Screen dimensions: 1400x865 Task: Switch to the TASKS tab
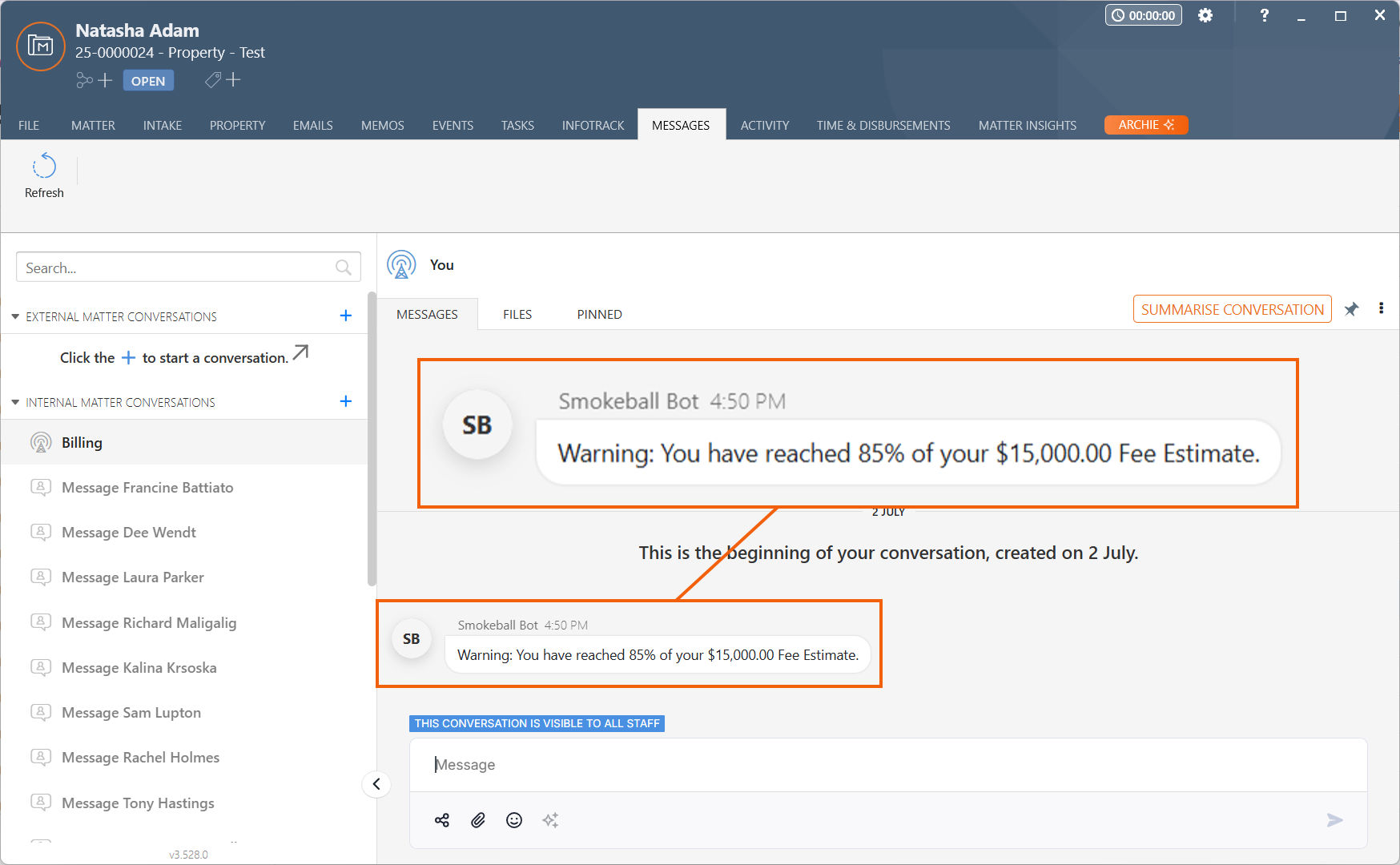click(x=517, y=125)
